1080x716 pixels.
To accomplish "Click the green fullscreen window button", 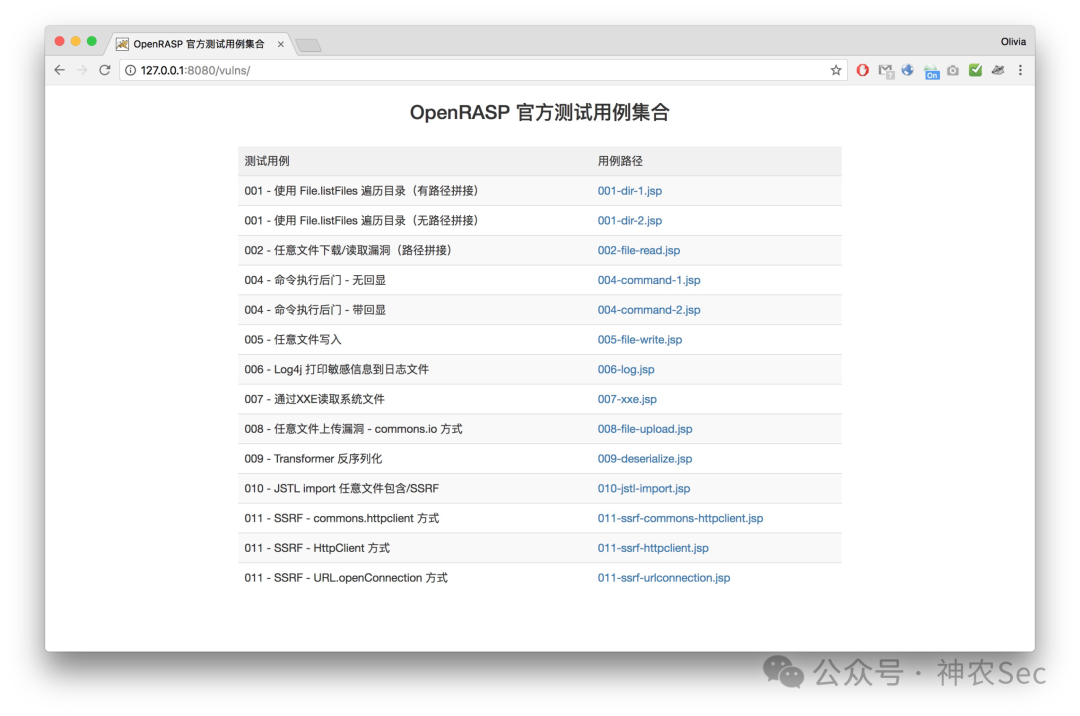I will tap(92, 41).
